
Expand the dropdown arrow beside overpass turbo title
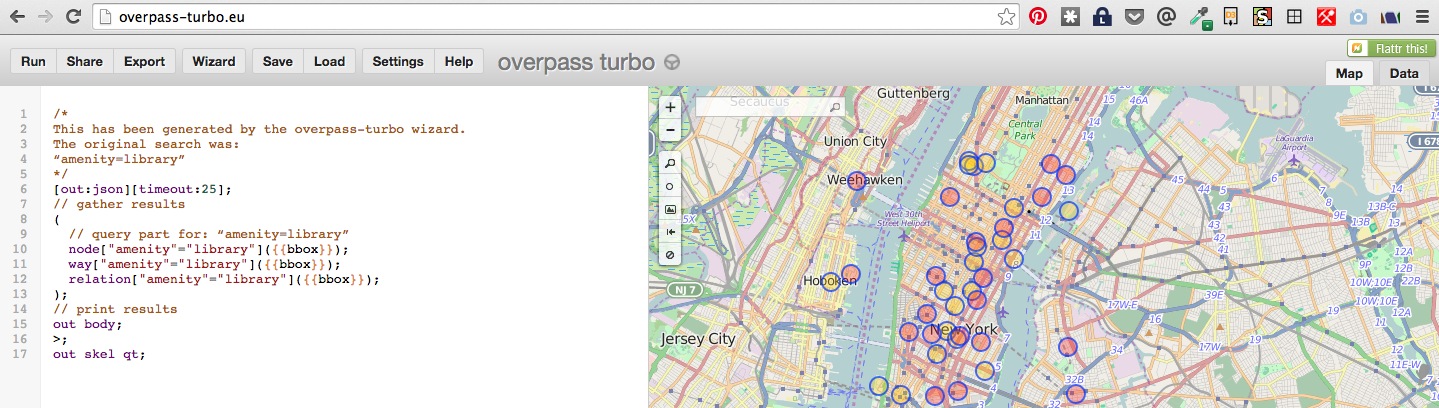point(673,62)
